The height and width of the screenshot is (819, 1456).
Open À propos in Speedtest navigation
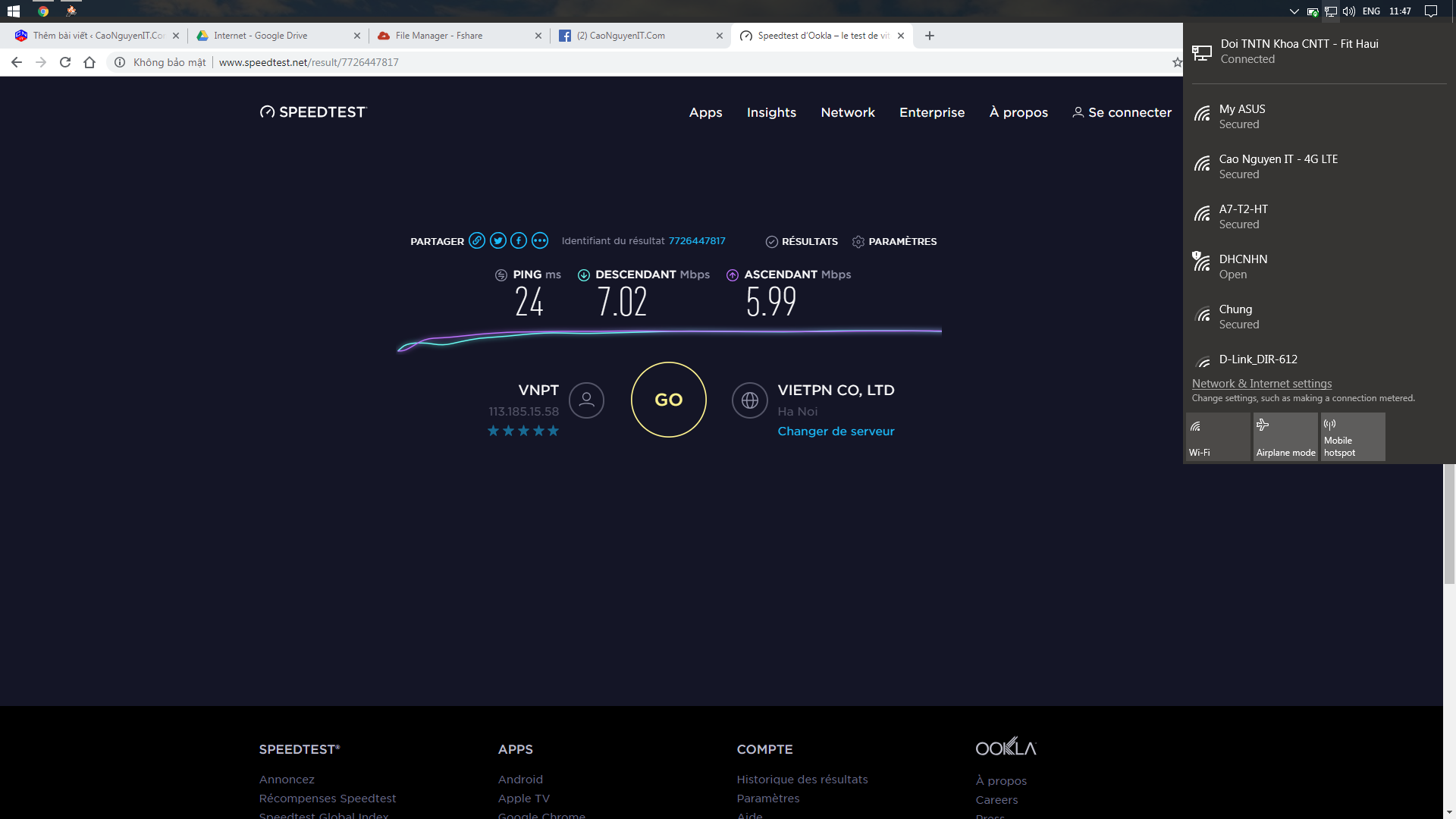click(1018, 112)
